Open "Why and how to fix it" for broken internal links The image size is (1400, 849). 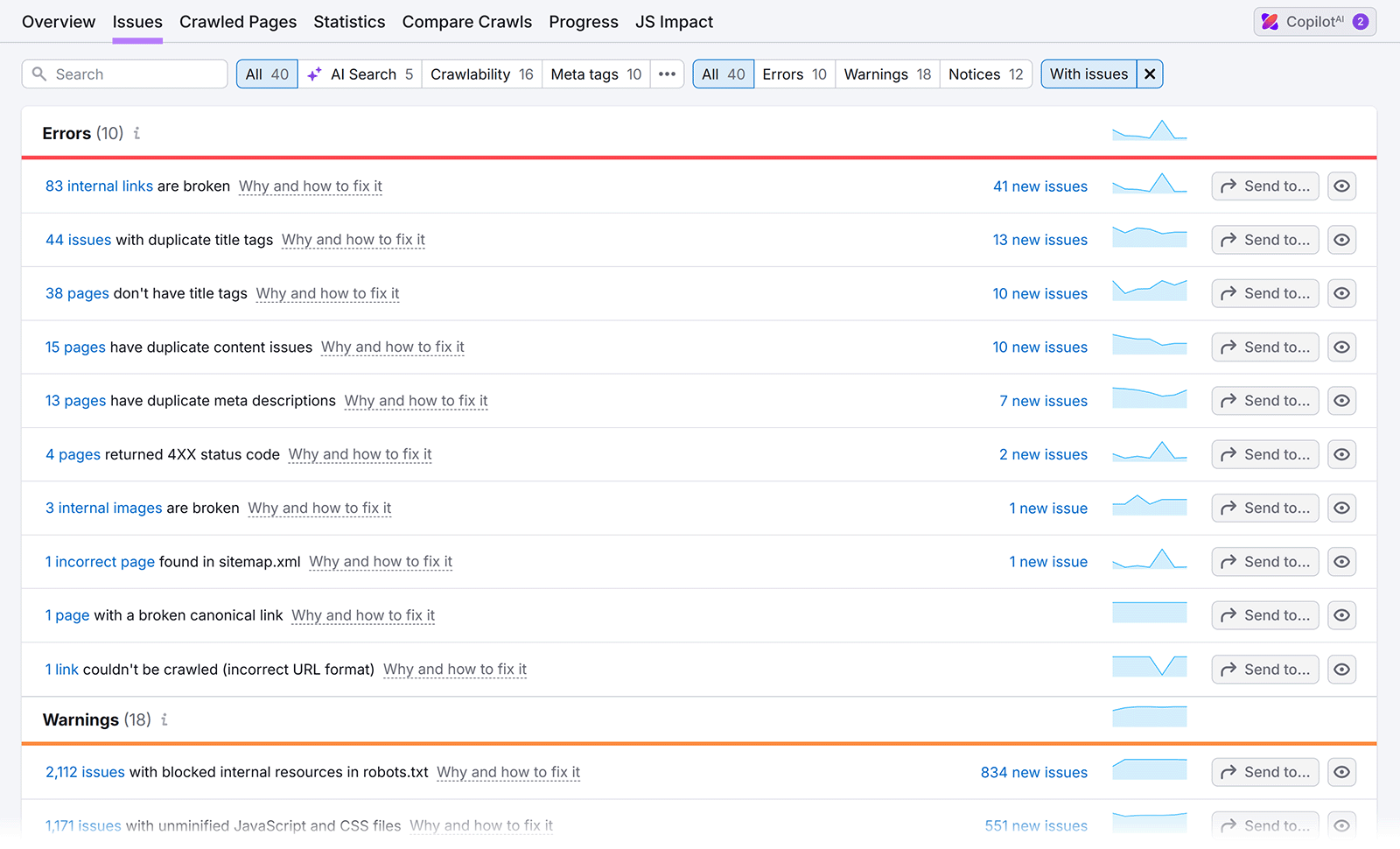310,186
